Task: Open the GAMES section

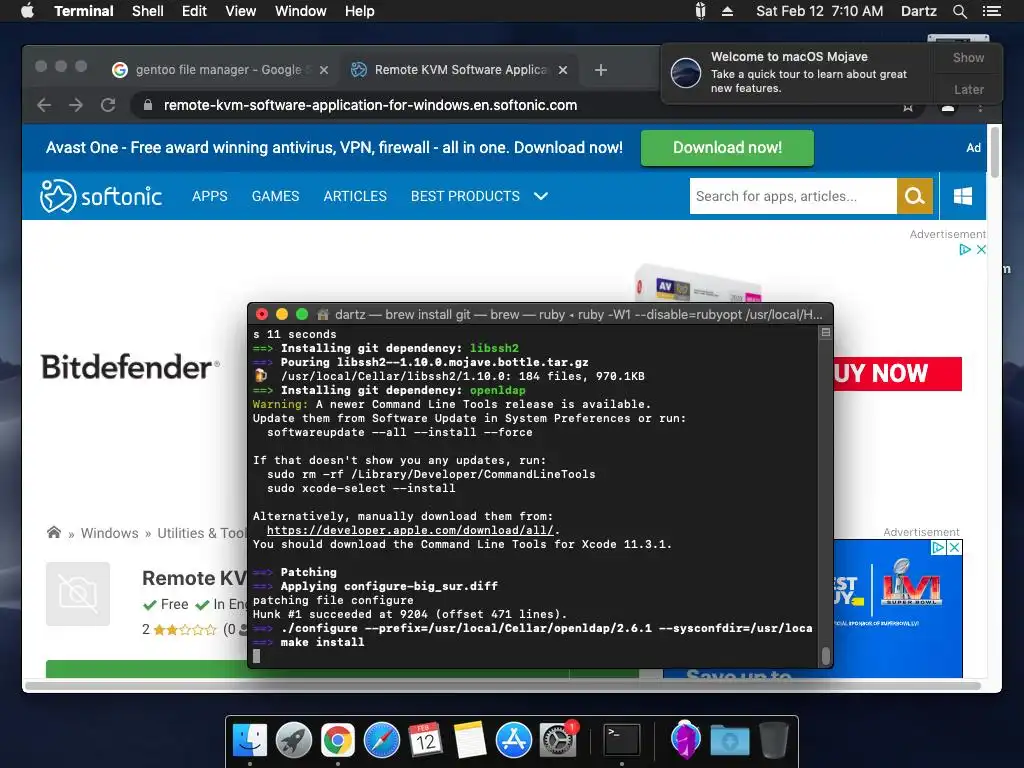Action: point(275,196)
